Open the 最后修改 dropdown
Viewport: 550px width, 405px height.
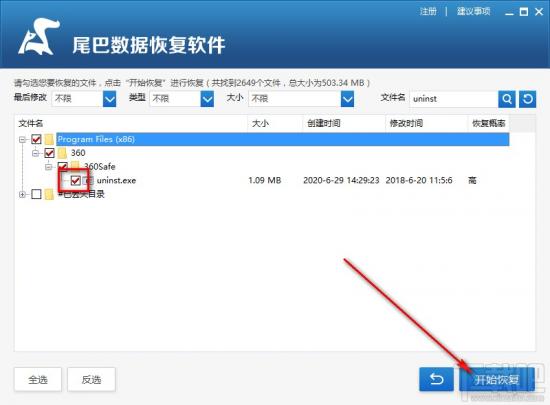click(109, 99)
